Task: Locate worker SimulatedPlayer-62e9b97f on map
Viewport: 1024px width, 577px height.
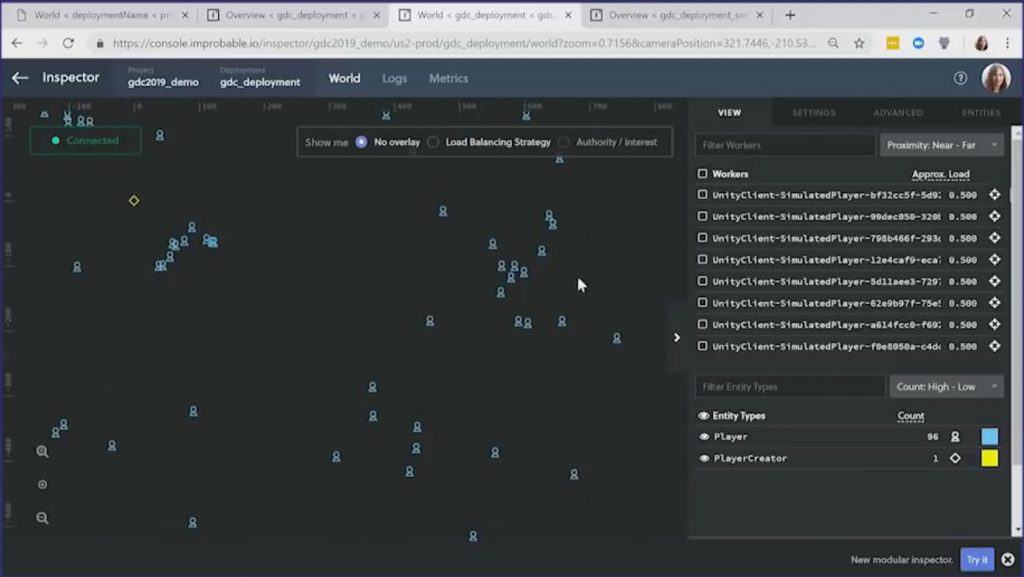Action: pyautogui.click(x=995, y=302)
